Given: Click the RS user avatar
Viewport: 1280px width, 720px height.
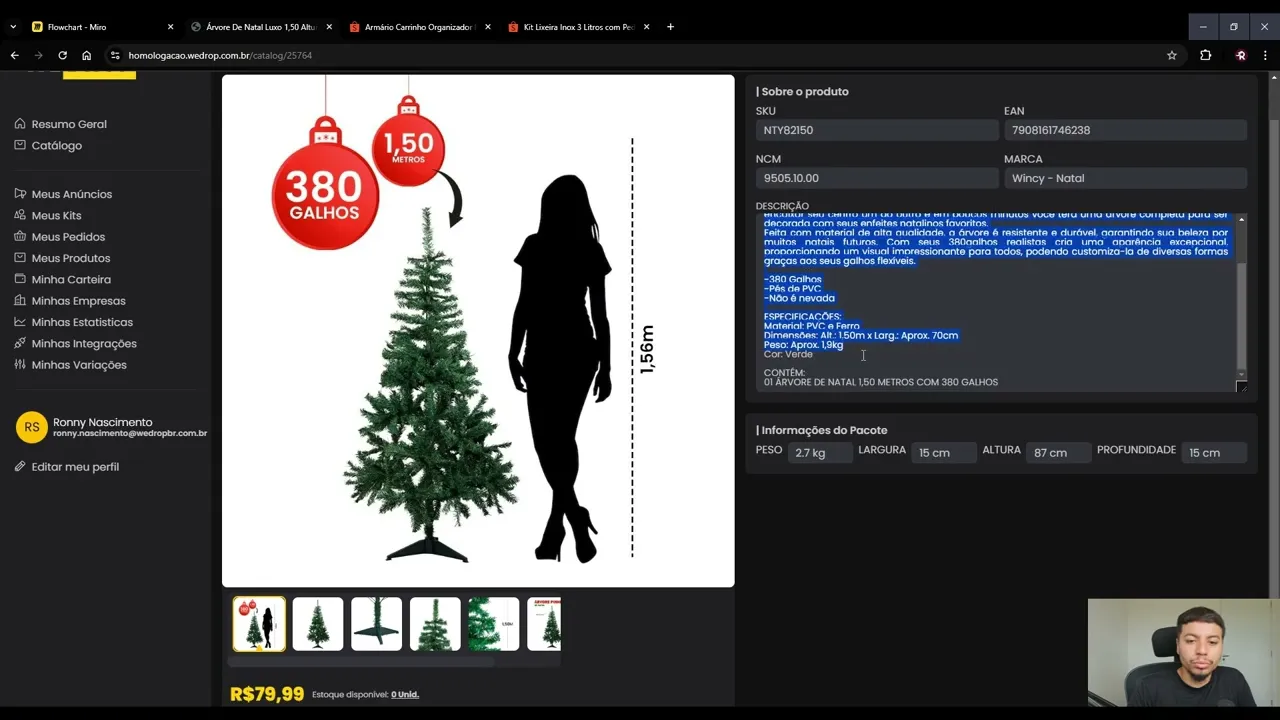Looking at the screenshot, I should coord(32,427).
